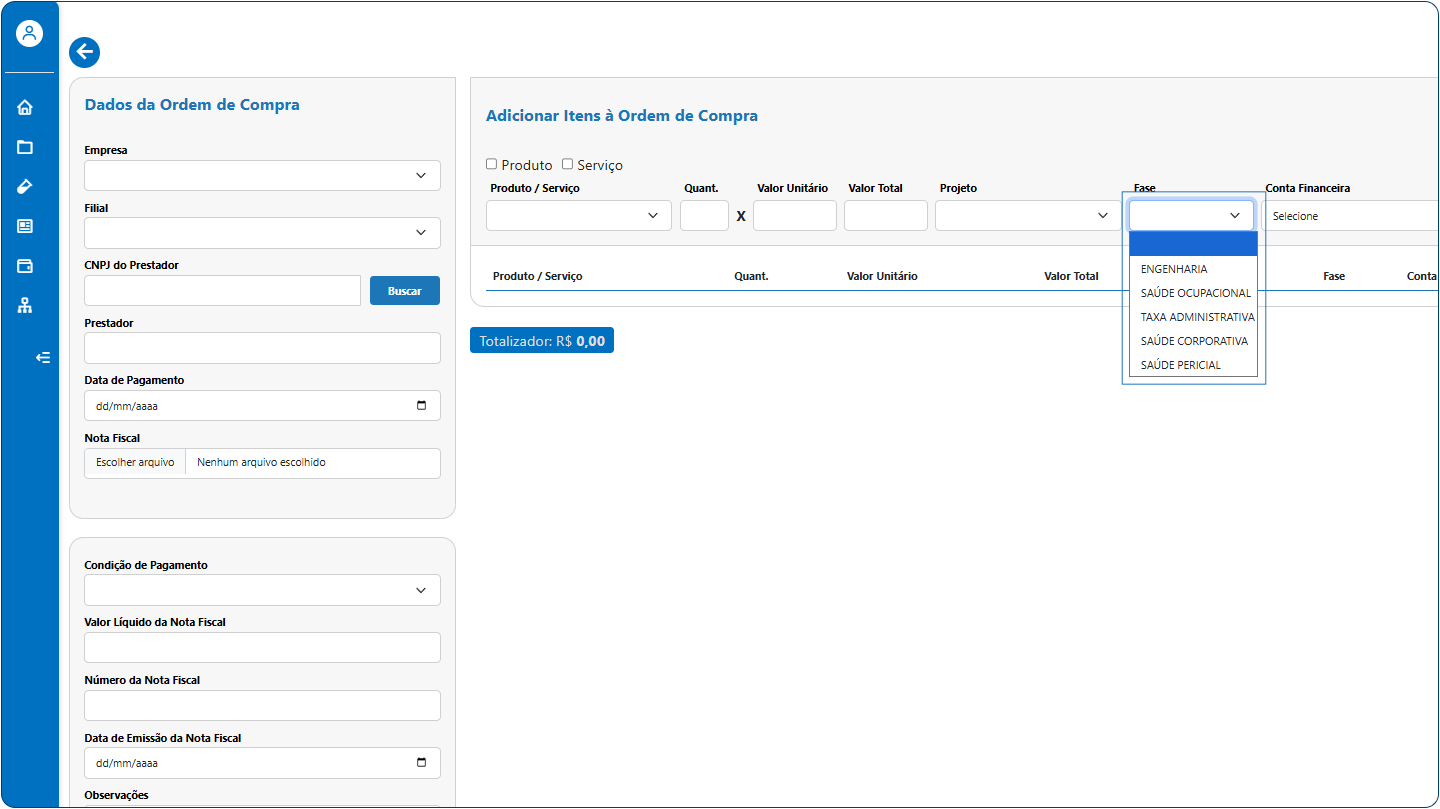This screenshot has width=1440, height=809.
Task: Check the Produto checkbox
Action: pos(491,164)
